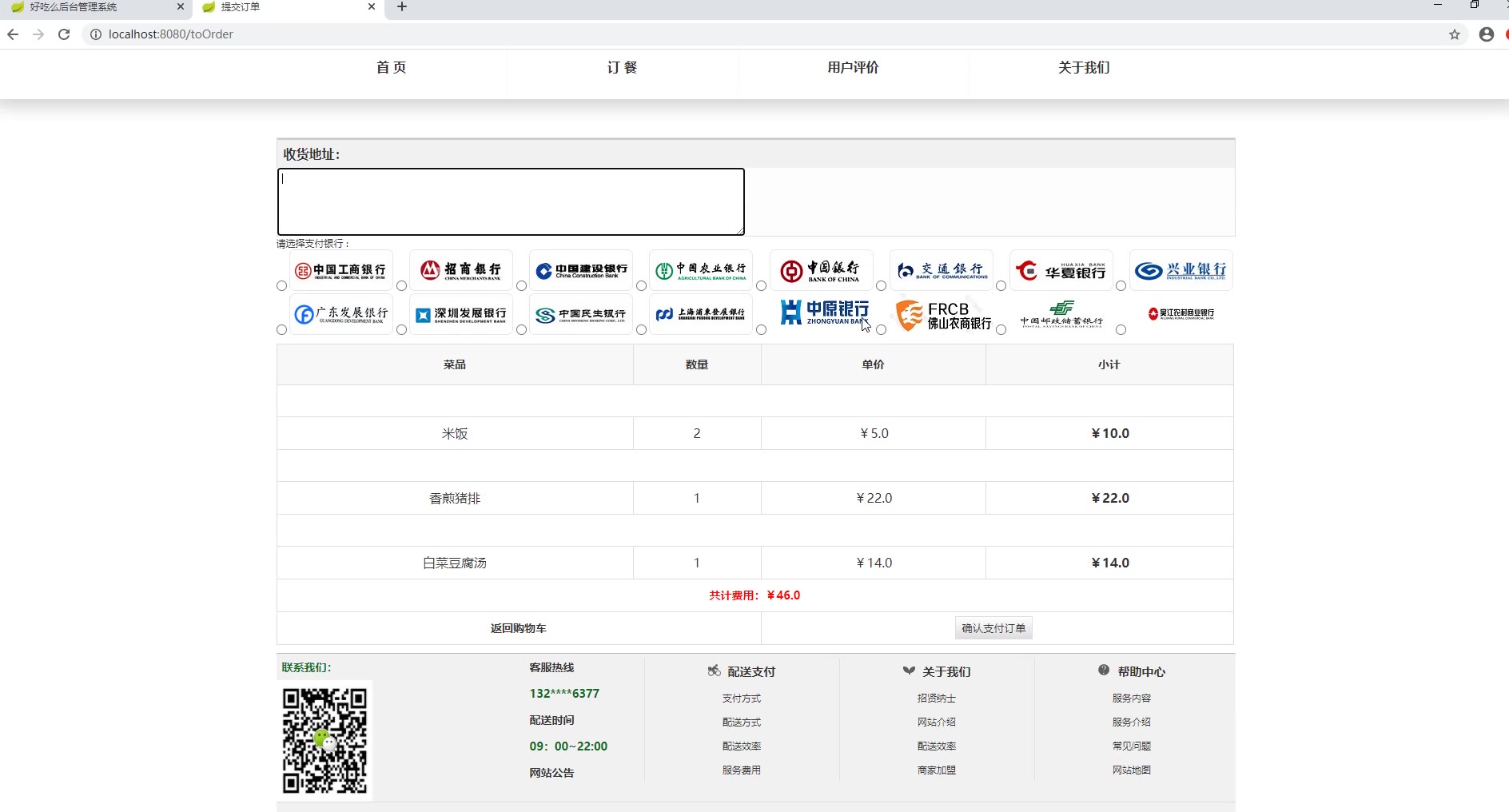Select the radio button for 广东发展银行
Viewport: 1509px width, 812px height.
[281, 329]
